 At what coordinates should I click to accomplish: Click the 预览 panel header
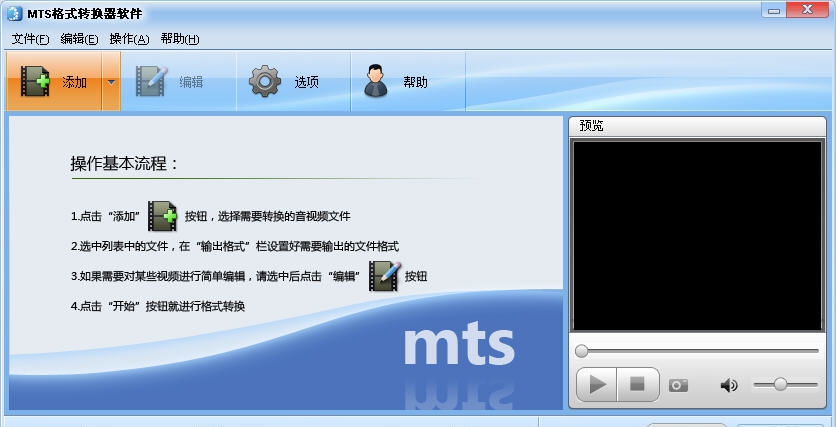tap(697, 126)
